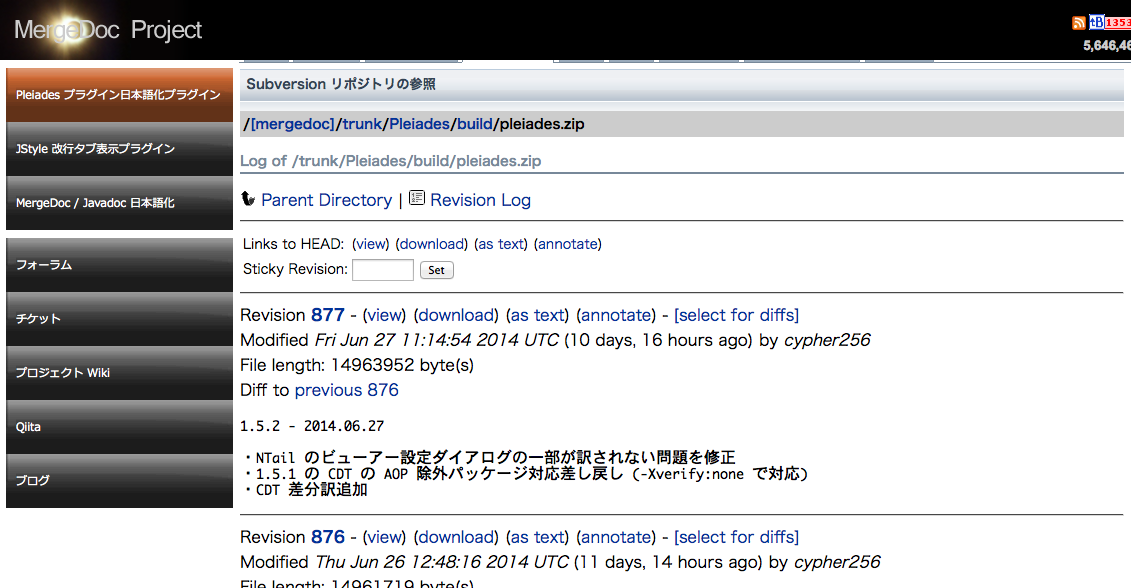Image resolution: width=1131 pixels, height=588 pixels.
Task: Open the フォーラム sidebar item
Action: tap(119, 265)
